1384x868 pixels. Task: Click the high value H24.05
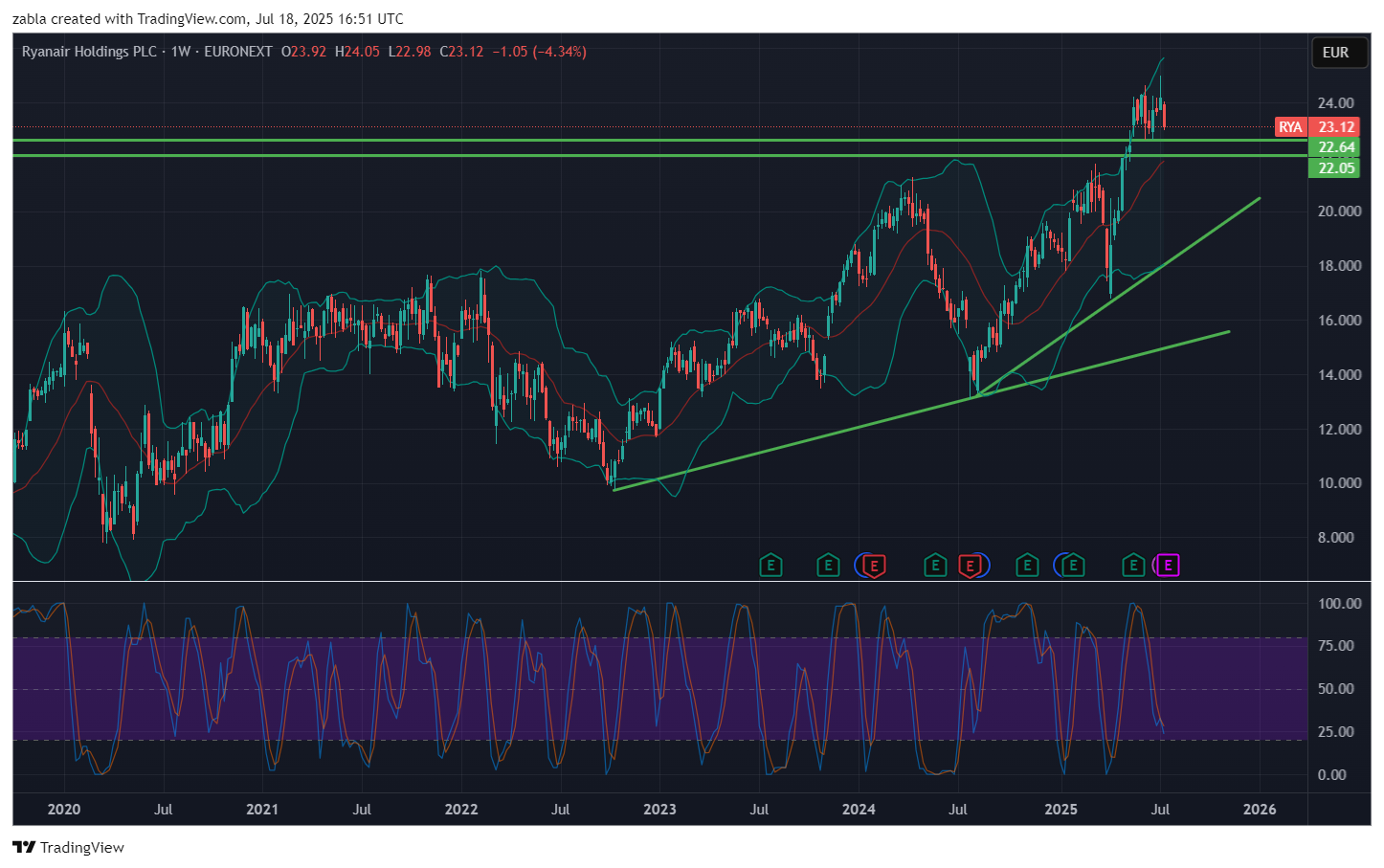357,52
